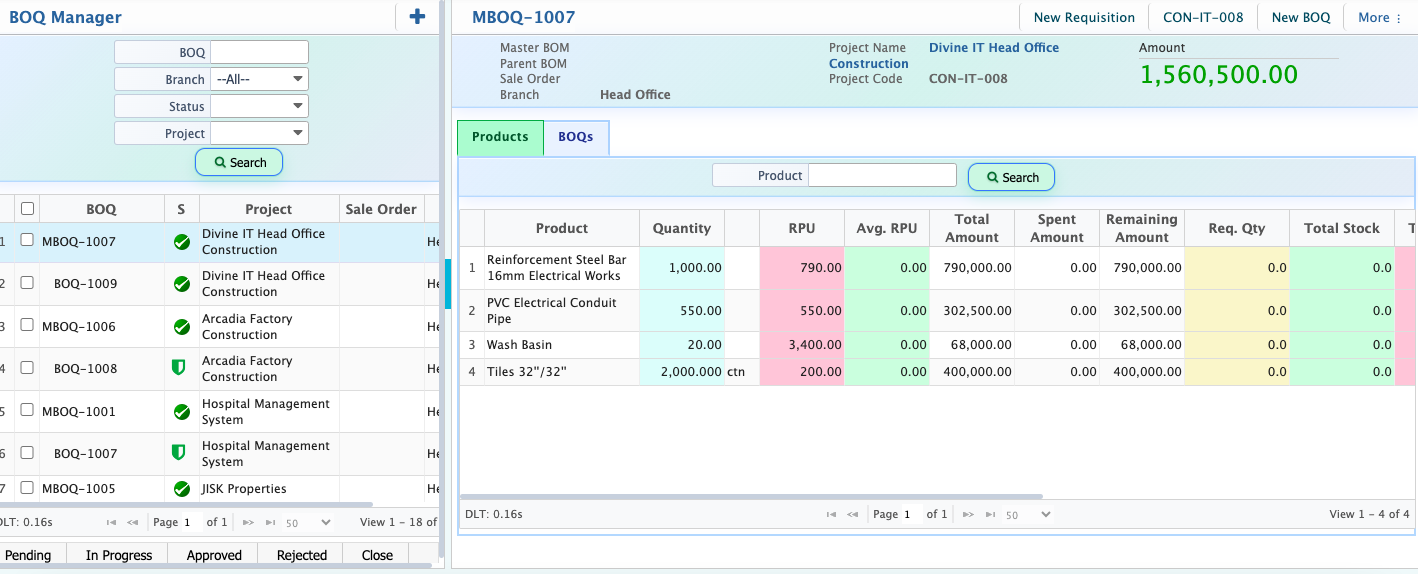The width and height of the screenshot is (1418, 574).
Task: Click approved status icon for MBOQ-1007 row
Action: (x=182, y=241)
